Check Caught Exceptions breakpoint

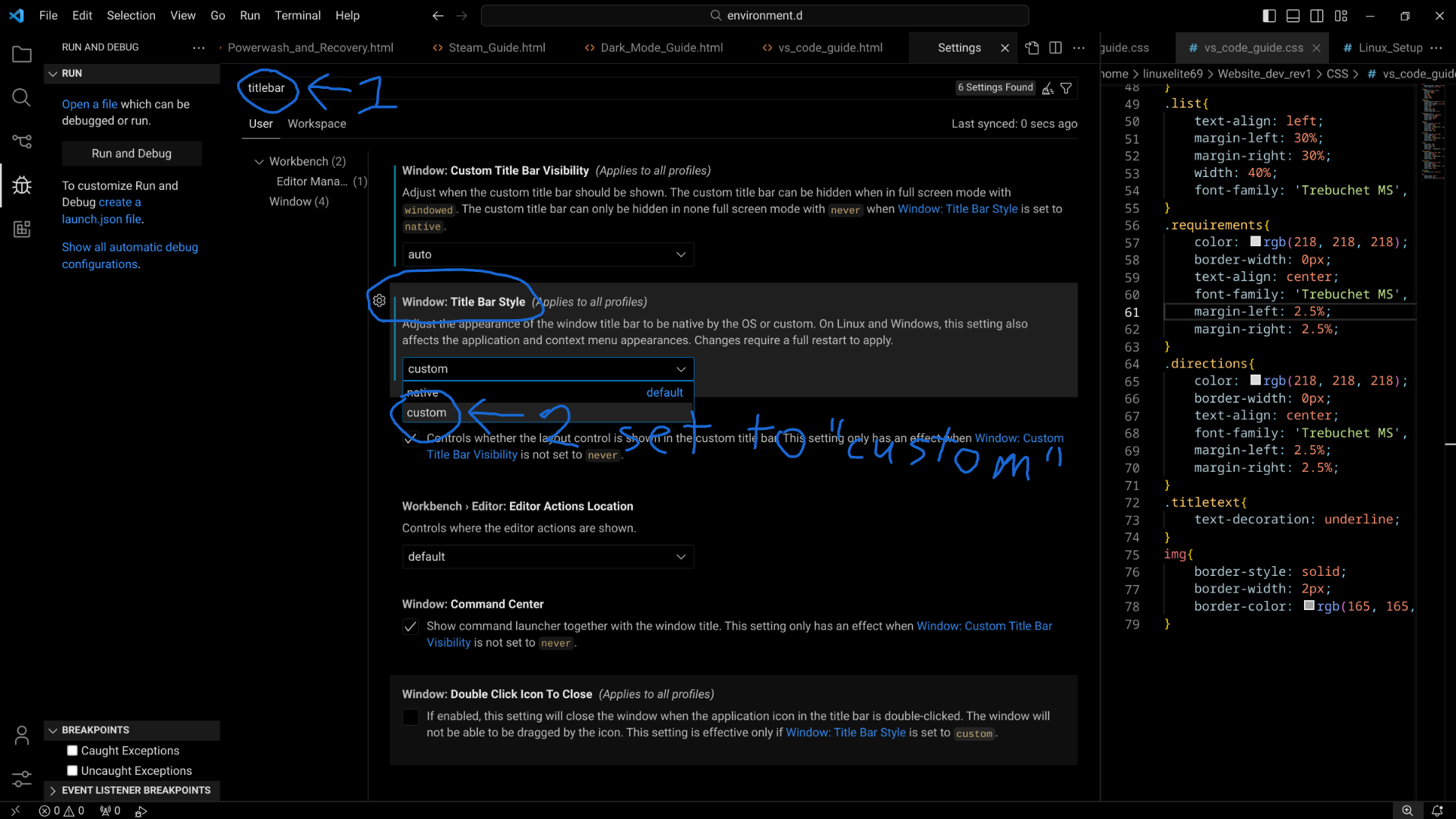point(72,751)
